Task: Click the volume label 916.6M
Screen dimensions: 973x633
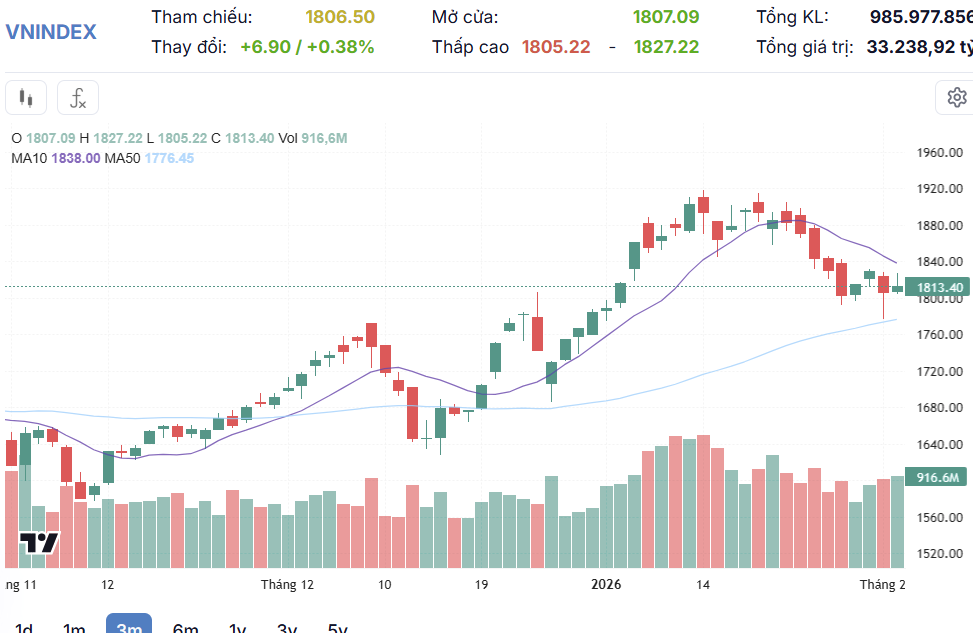Action: click(x=937, y=477)
